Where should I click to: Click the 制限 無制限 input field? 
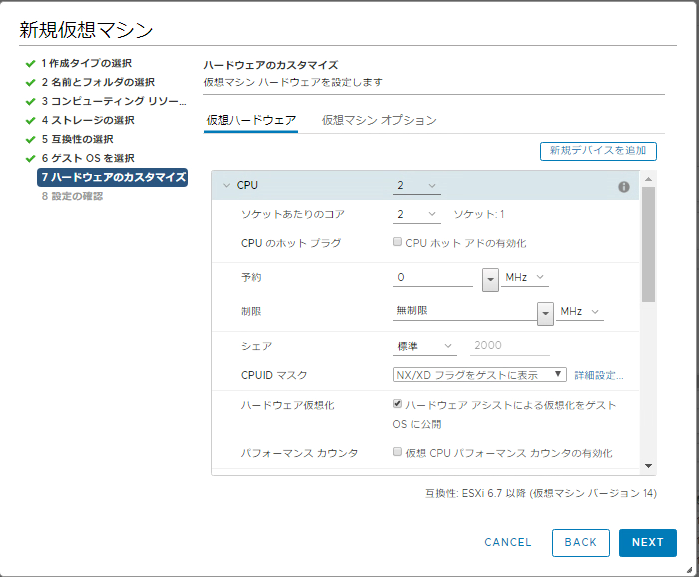(x=465, y=311)
